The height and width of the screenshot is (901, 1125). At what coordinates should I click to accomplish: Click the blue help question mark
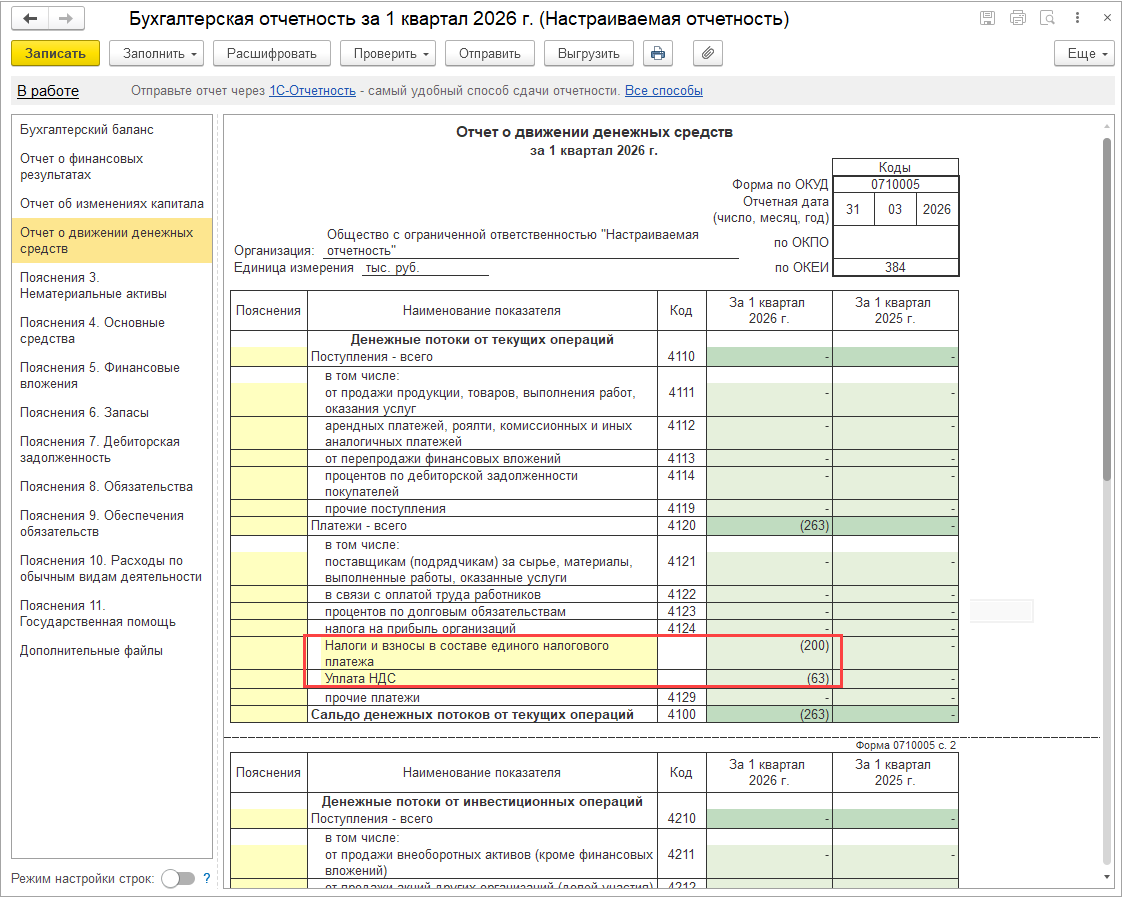click(207, 878)
